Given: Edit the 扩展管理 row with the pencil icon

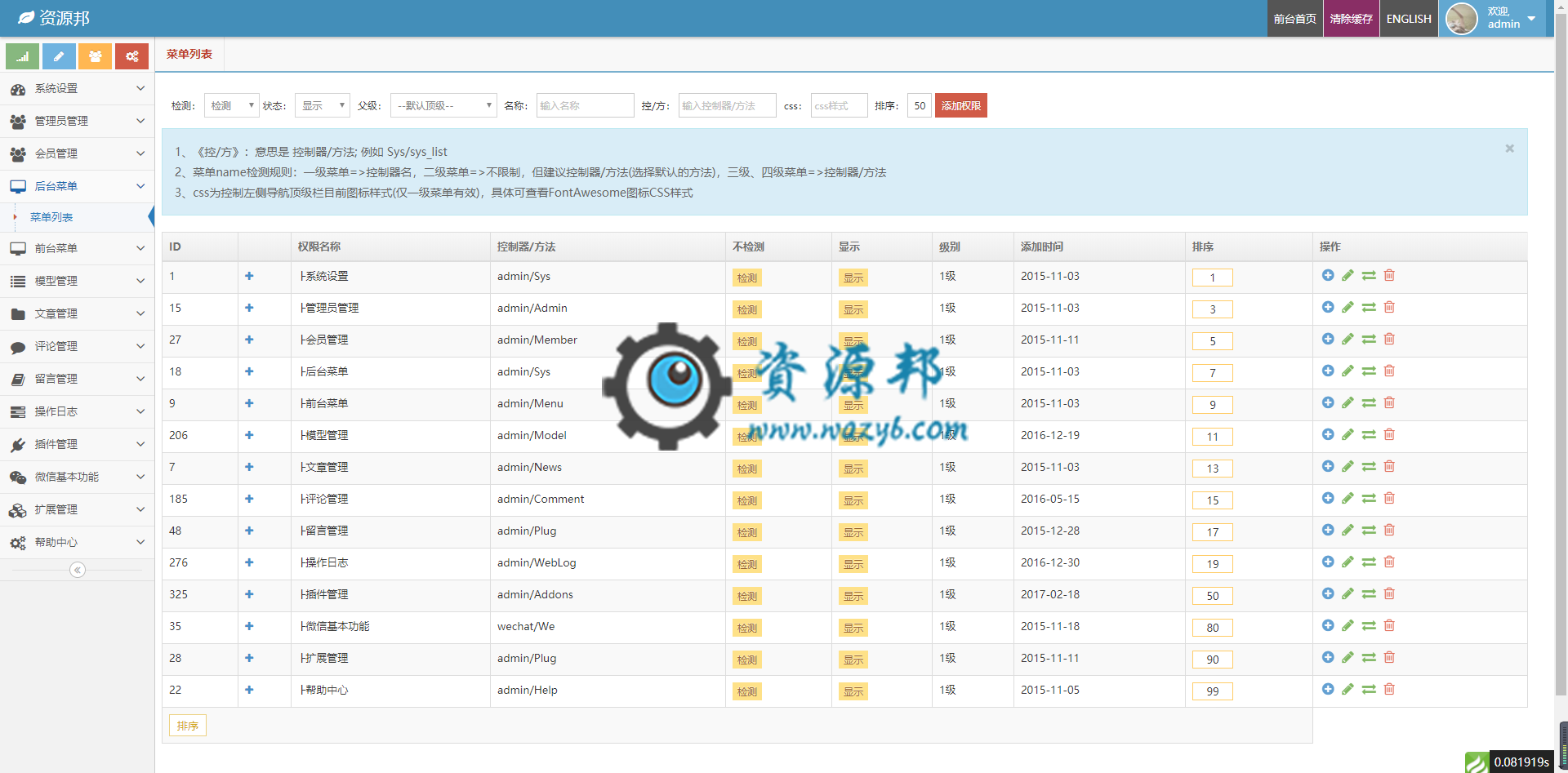Looking at the screenshot, I should coord(1347,657).
